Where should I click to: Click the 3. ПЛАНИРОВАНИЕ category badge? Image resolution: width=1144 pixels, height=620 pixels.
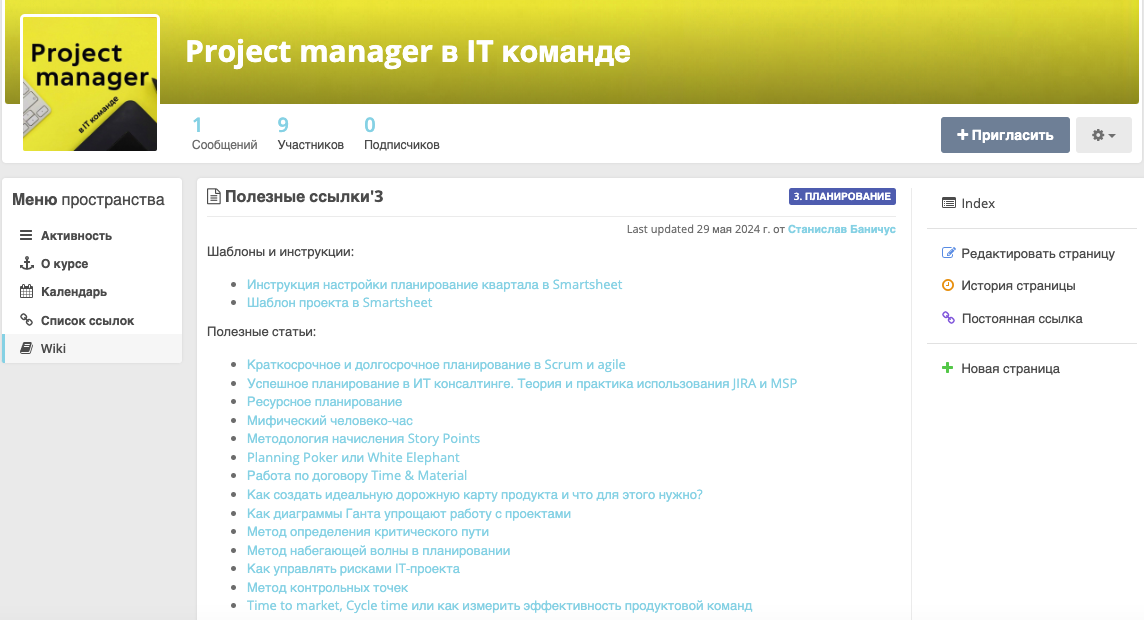842,196
